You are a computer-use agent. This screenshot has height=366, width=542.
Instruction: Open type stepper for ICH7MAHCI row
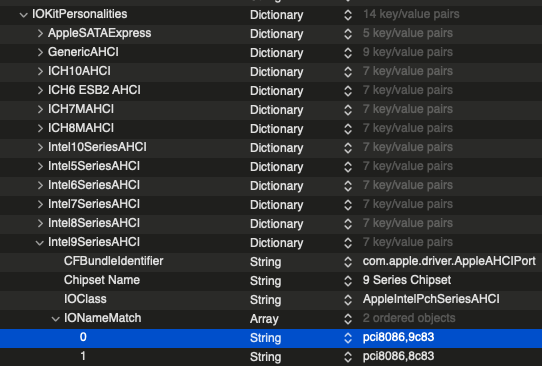click(x=348, y=110)
